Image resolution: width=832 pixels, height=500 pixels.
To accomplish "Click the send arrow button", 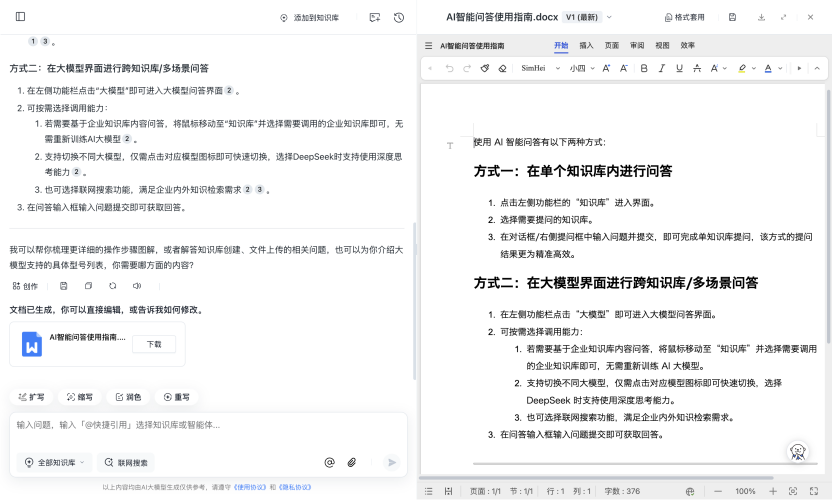I will click(392, 462).
